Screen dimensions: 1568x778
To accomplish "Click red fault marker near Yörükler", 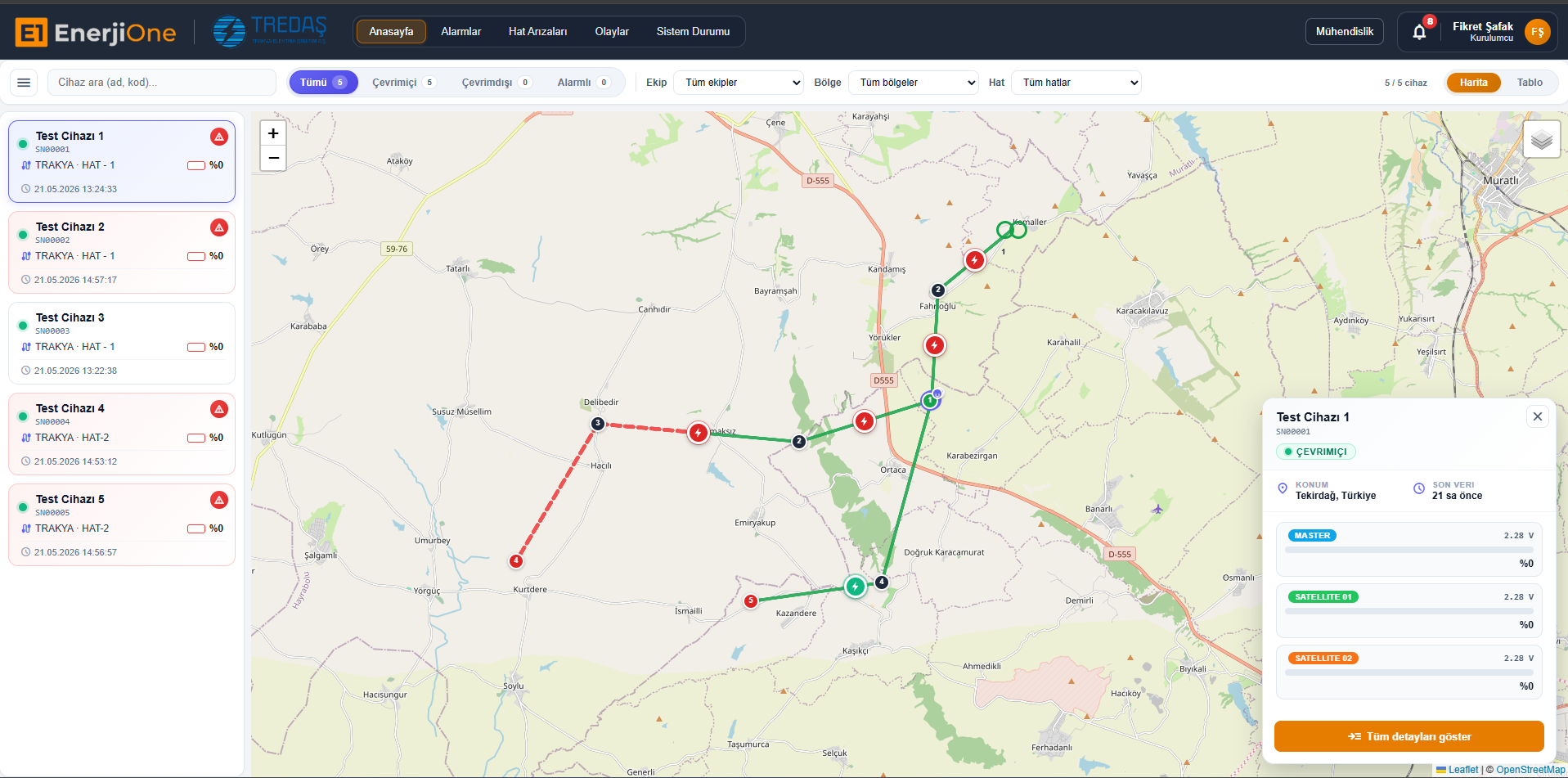I will 934,345.
